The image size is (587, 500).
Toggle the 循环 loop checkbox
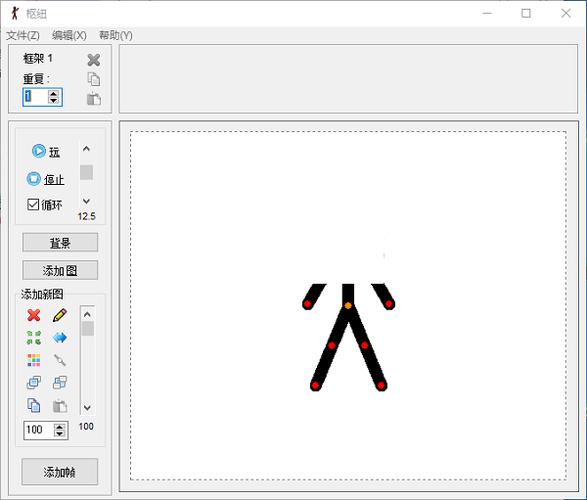click(x=33, y=205)
